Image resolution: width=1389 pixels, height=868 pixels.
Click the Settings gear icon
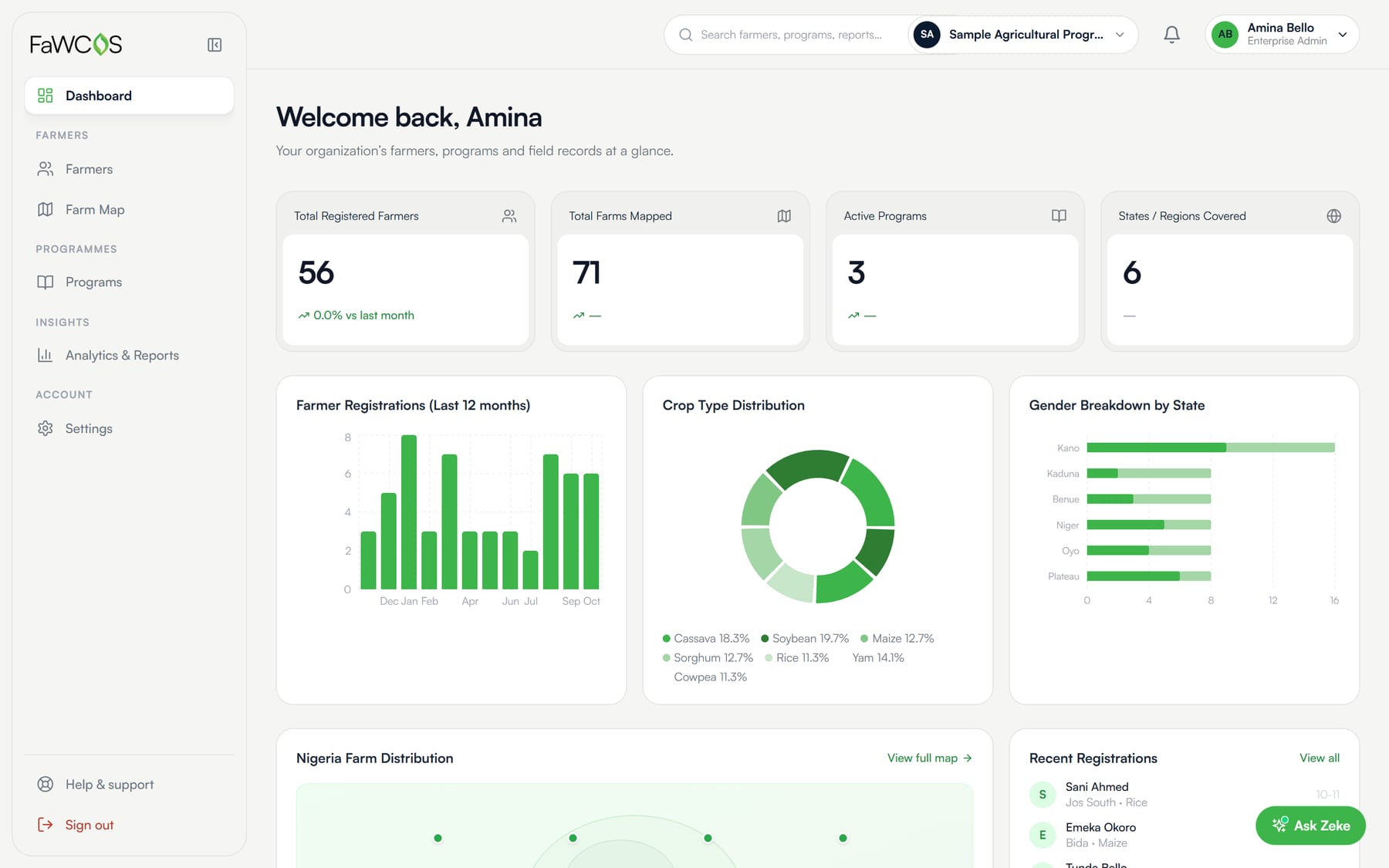[46, 428]
